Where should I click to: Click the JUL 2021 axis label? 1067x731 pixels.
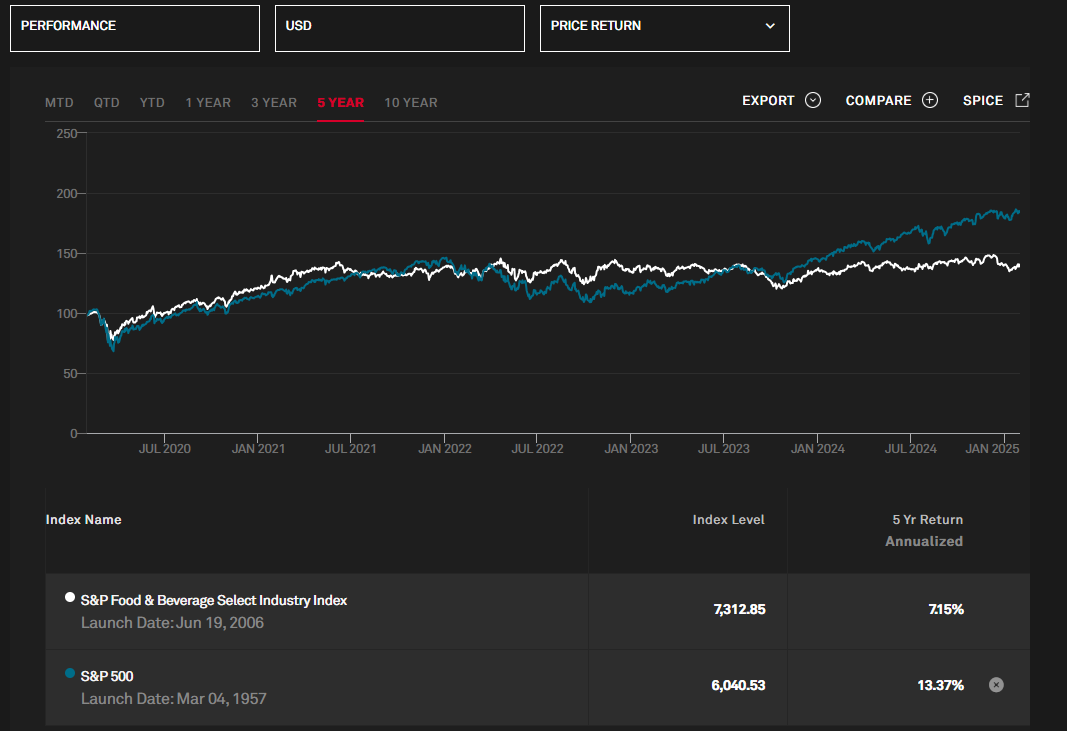pyautogui.click(x=350, y=449)
